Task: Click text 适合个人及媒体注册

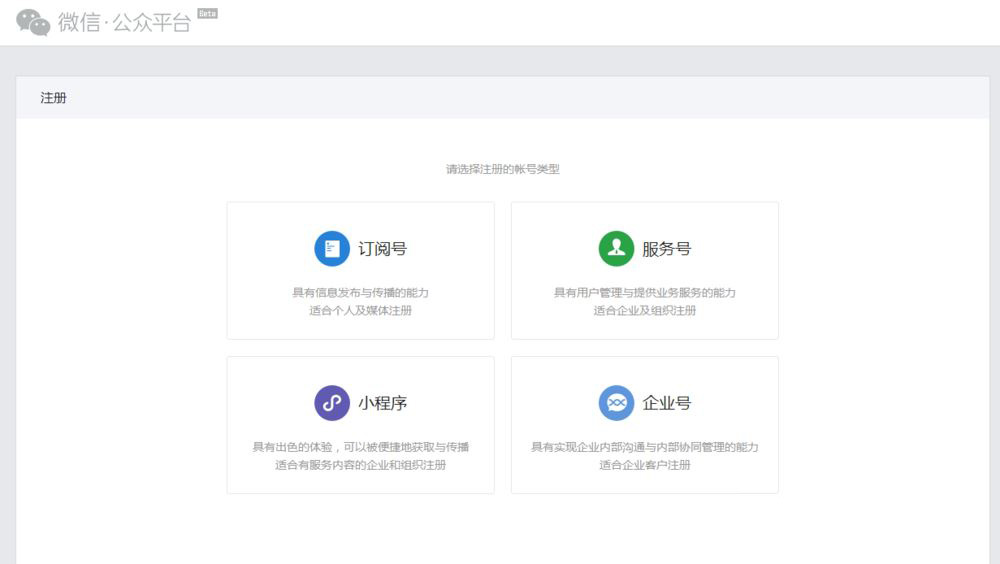Action: coord(360,311)
